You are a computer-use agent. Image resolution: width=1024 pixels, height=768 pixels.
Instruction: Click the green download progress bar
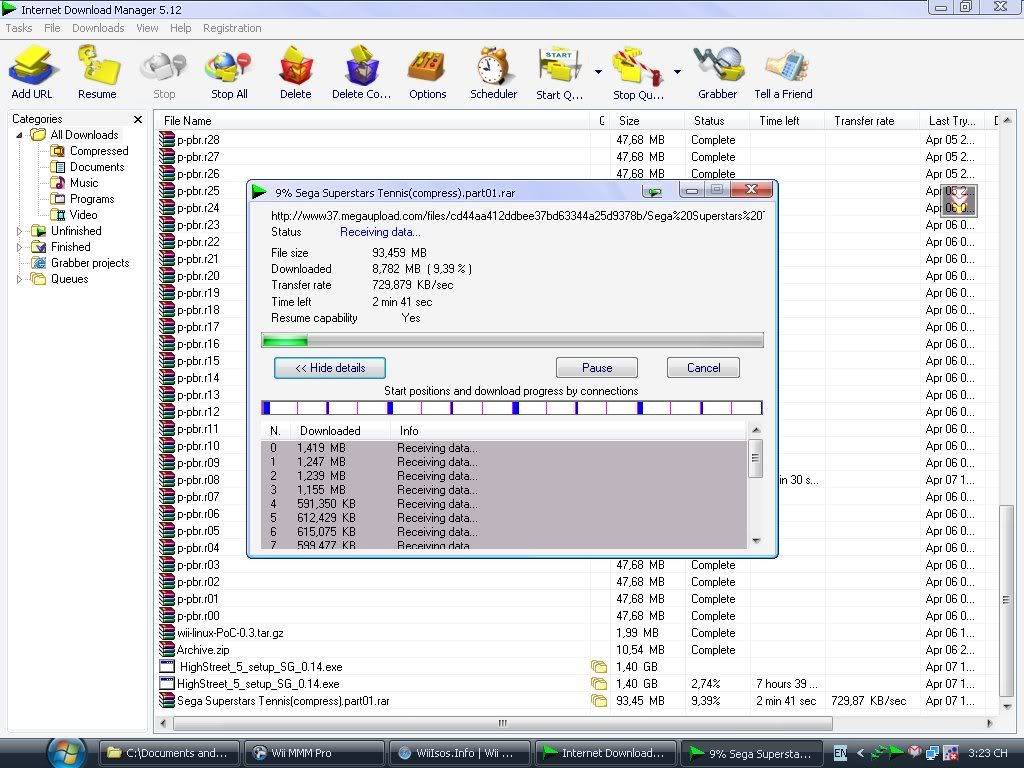(x=512, y=340)
